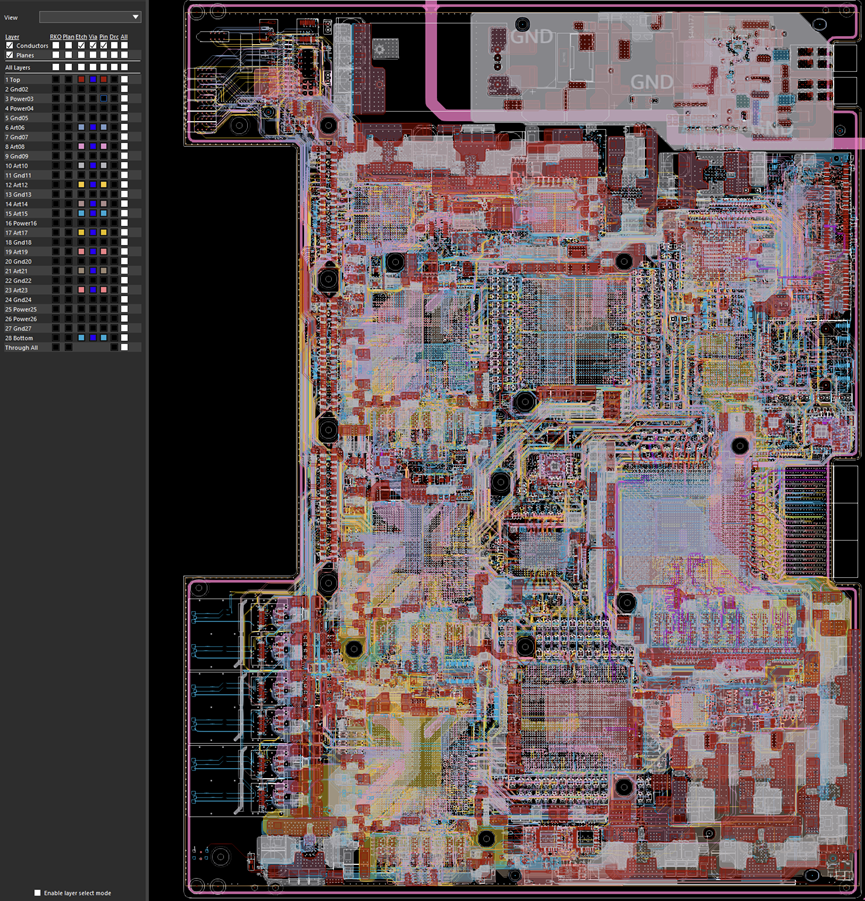Click the Bottom layer blue Via swatch
This screenshot has width=865, height=901.
point(93,338)
